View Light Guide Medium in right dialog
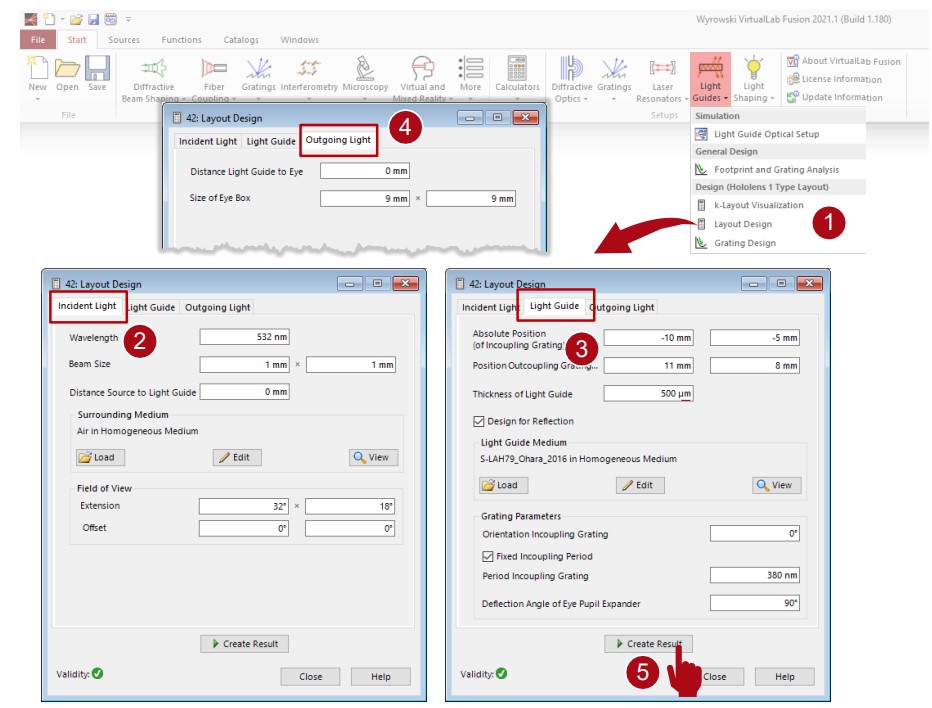Viewport: 932px width, 708px height. (776, 485)
